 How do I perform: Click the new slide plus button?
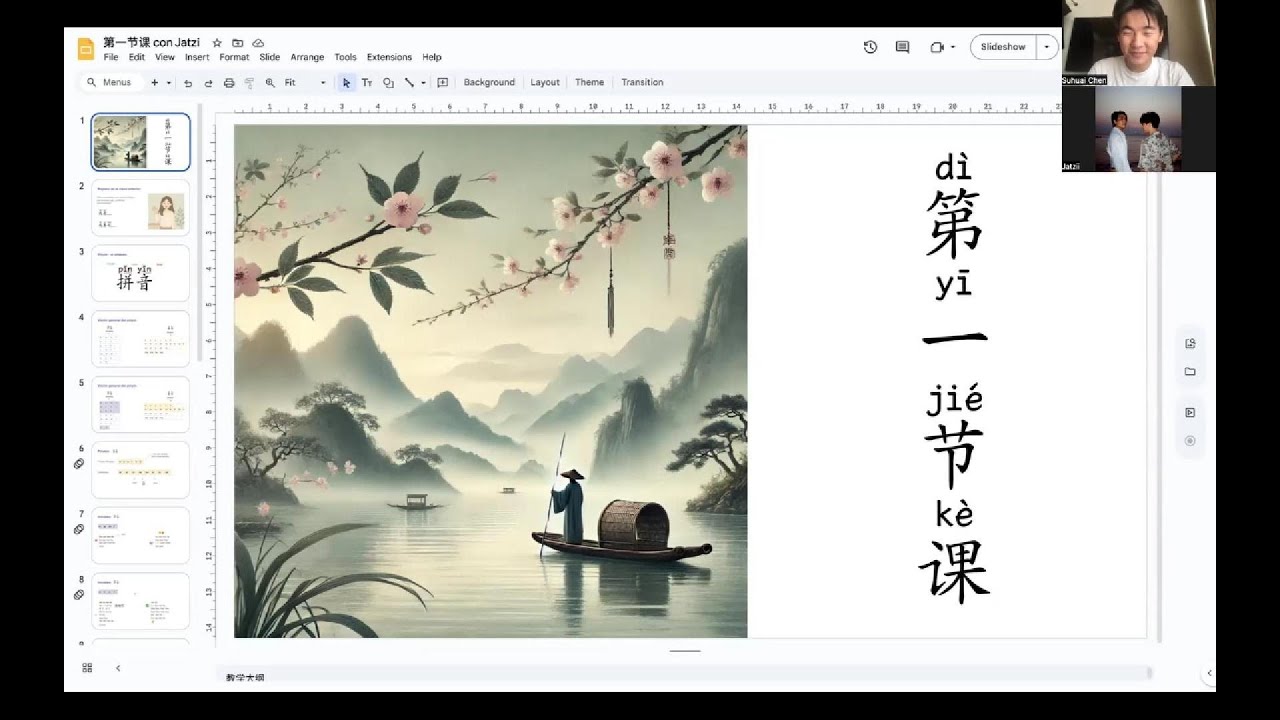(154, 83)
